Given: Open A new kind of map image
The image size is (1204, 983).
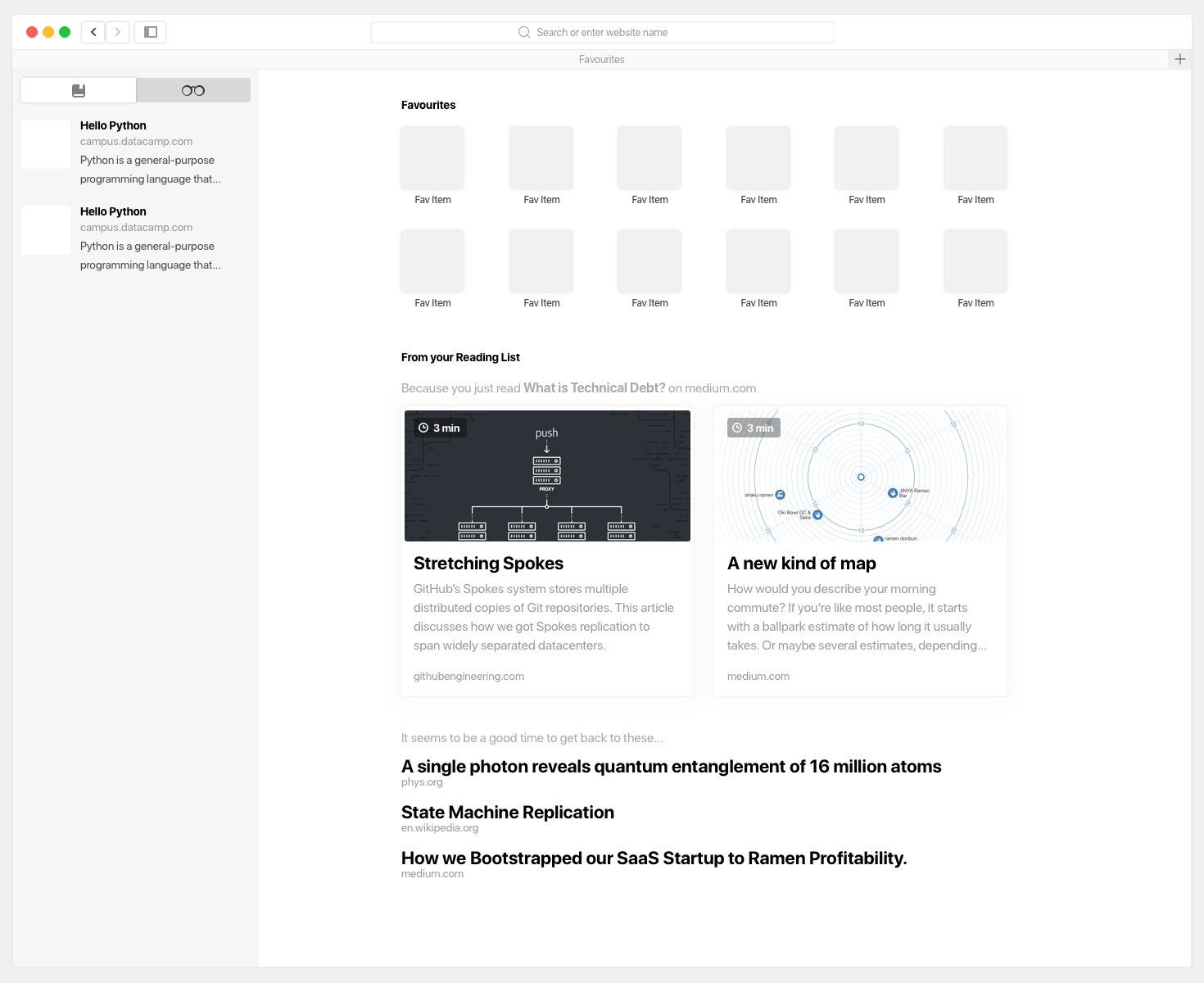Looking at the screenshot, I should [861, 476].
